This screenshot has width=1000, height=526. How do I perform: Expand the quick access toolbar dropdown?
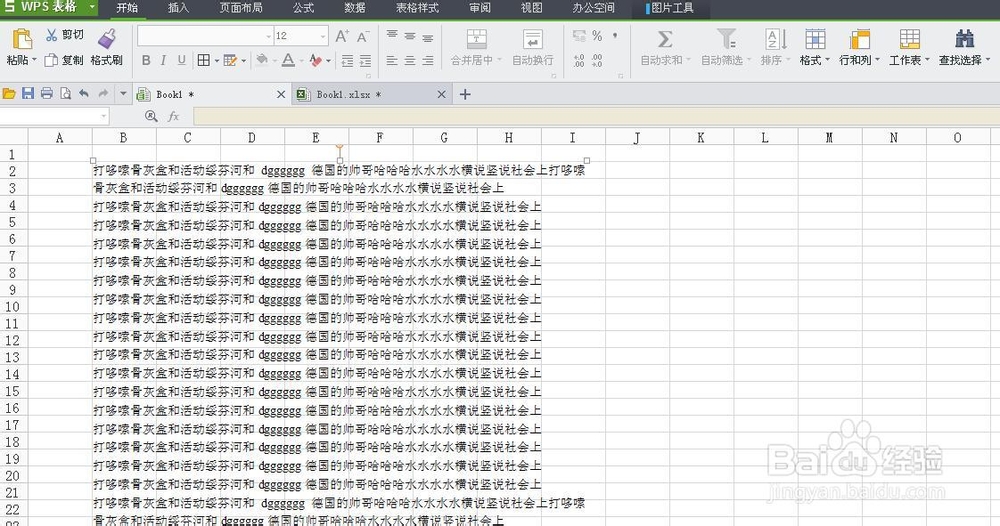[123, 94]
